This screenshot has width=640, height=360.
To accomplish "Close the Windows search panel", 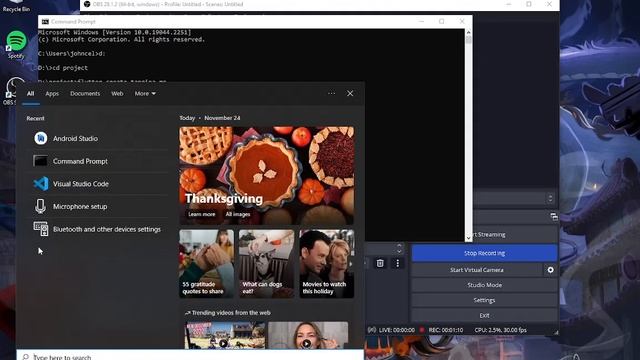I will [350, 93].
